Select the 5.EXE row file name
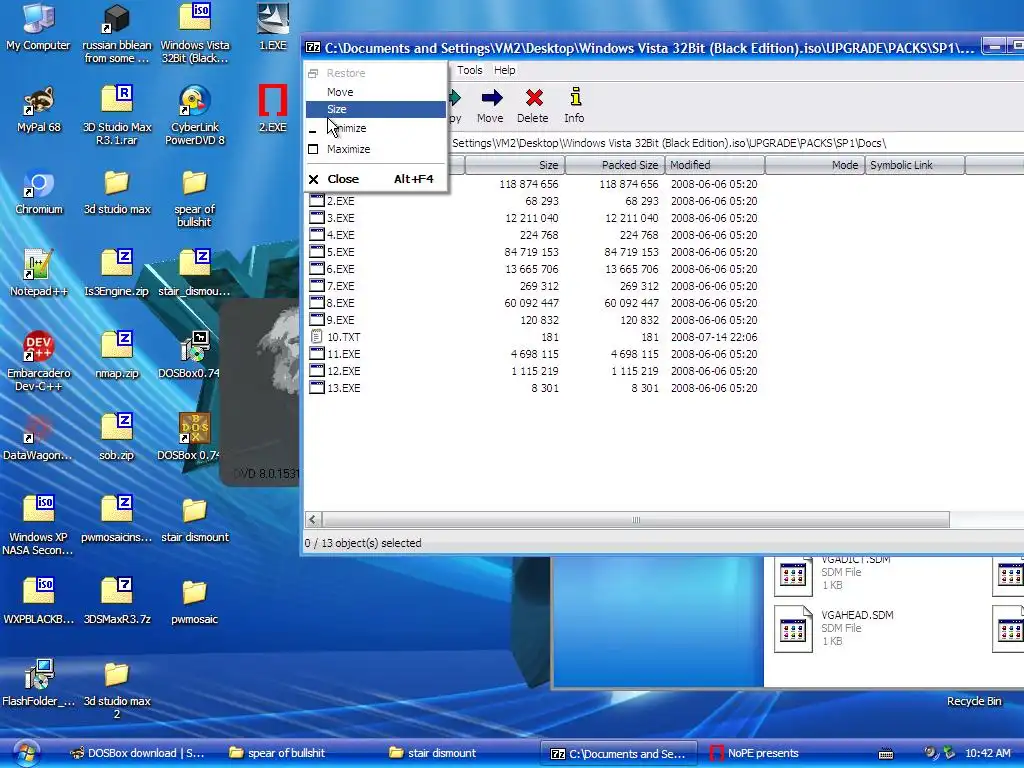1024x768 pixels. pos(340,252)
